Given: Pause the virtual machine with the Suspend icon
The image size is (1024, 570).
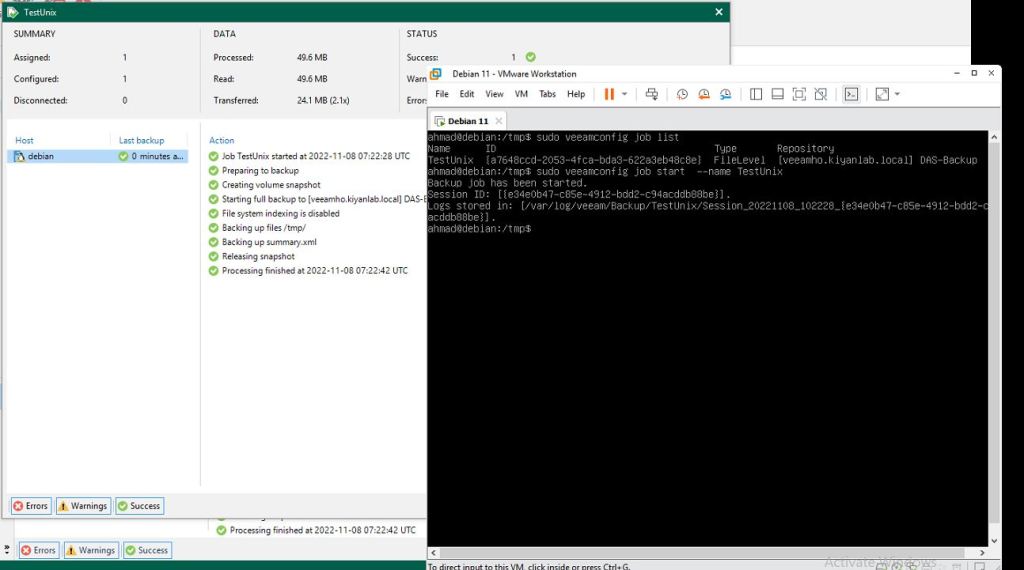Looking at the screenshot, I should 608,94.
